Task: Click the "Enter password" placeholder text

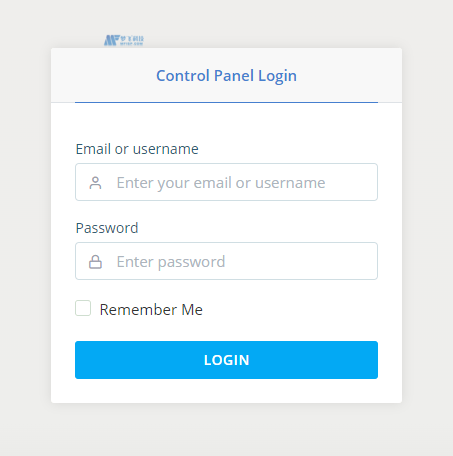Action: point(171,262)
